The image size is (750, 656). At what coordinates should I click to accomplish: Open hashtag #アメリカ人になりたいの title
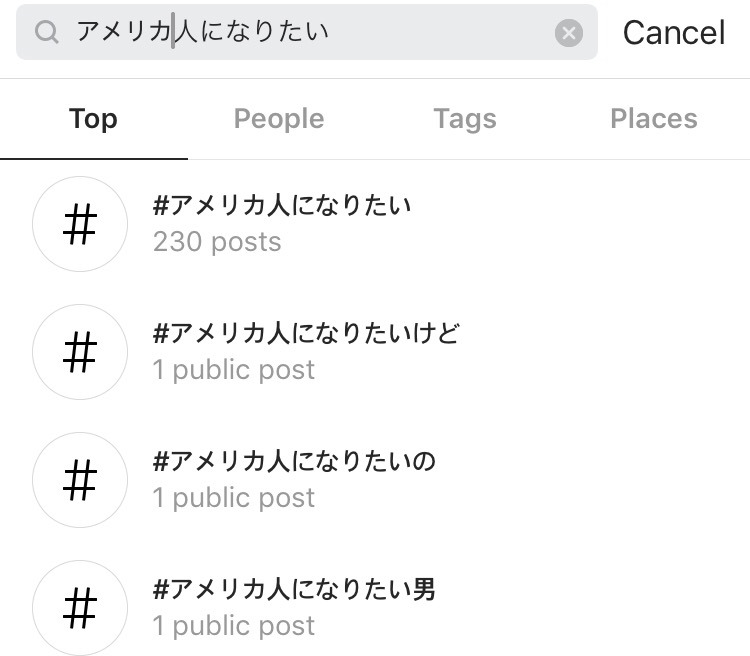294,461
